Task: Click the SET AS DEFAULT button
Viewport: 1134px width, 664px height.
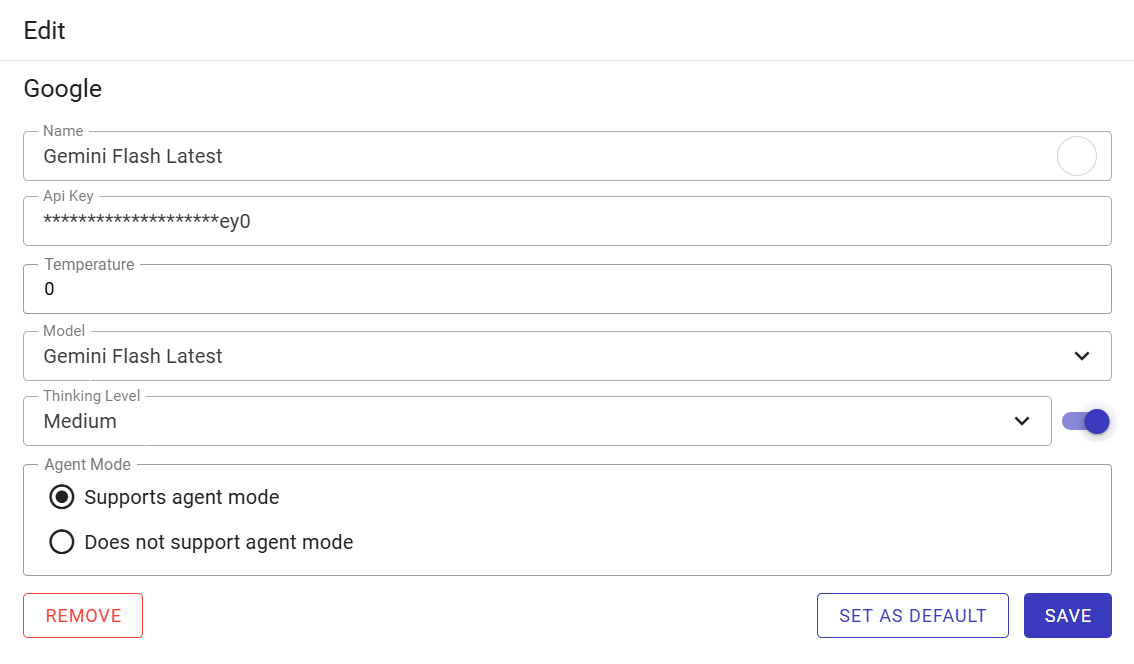Action: 913,616
